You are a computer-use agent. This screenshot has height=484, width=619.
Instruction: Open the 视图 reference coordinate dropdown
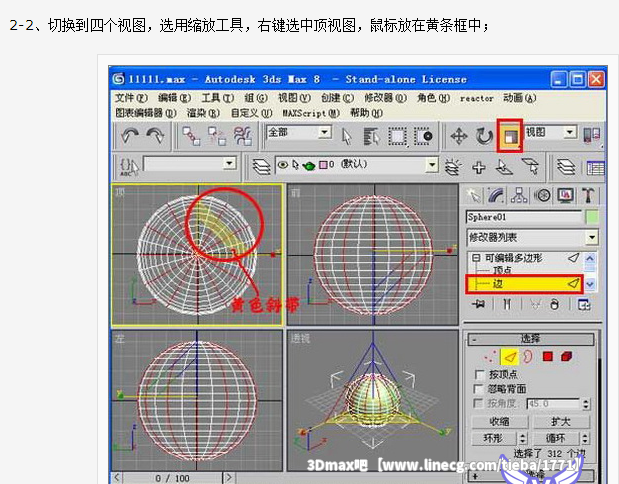click(x=569, y=131)
